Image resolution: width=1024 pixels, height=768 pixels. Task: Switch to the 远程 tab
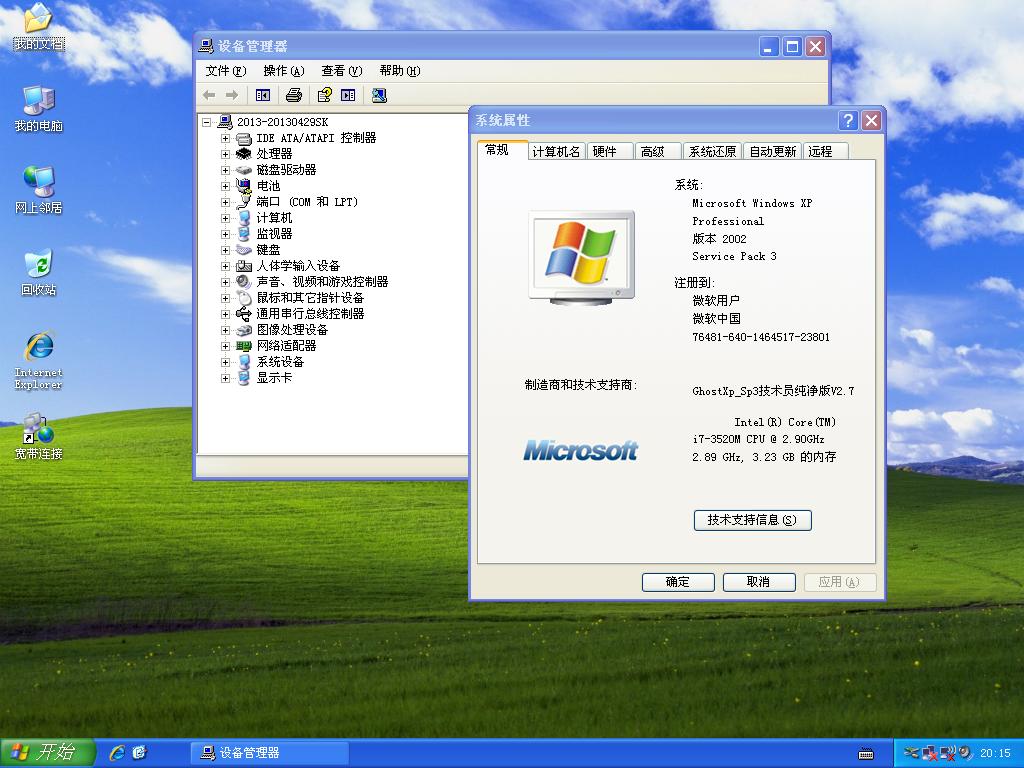click(826, 152)
